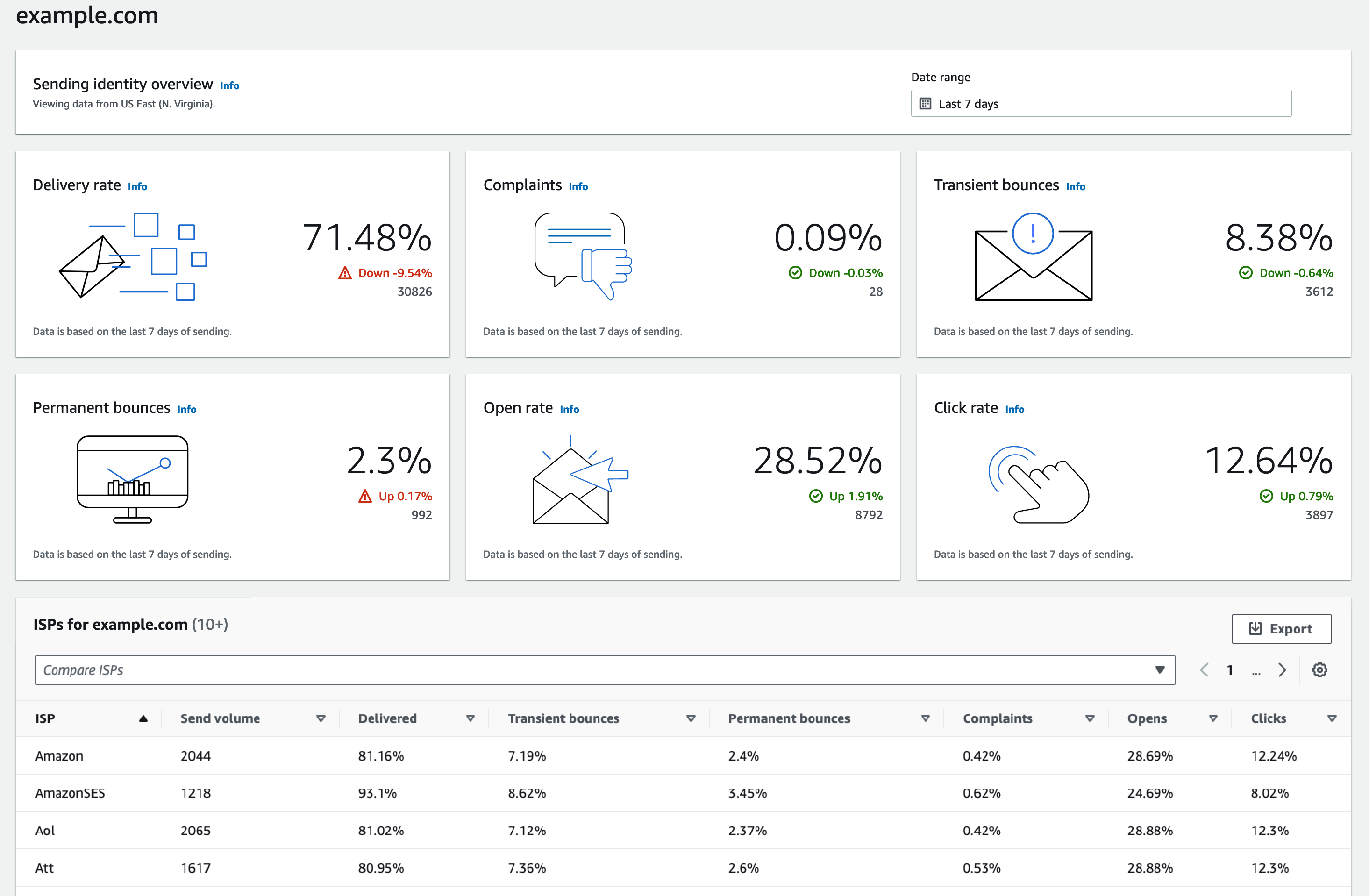The image size is (1369, 896).
Task: Click the table settings gear icon
Action: (x=1320, y=669)
